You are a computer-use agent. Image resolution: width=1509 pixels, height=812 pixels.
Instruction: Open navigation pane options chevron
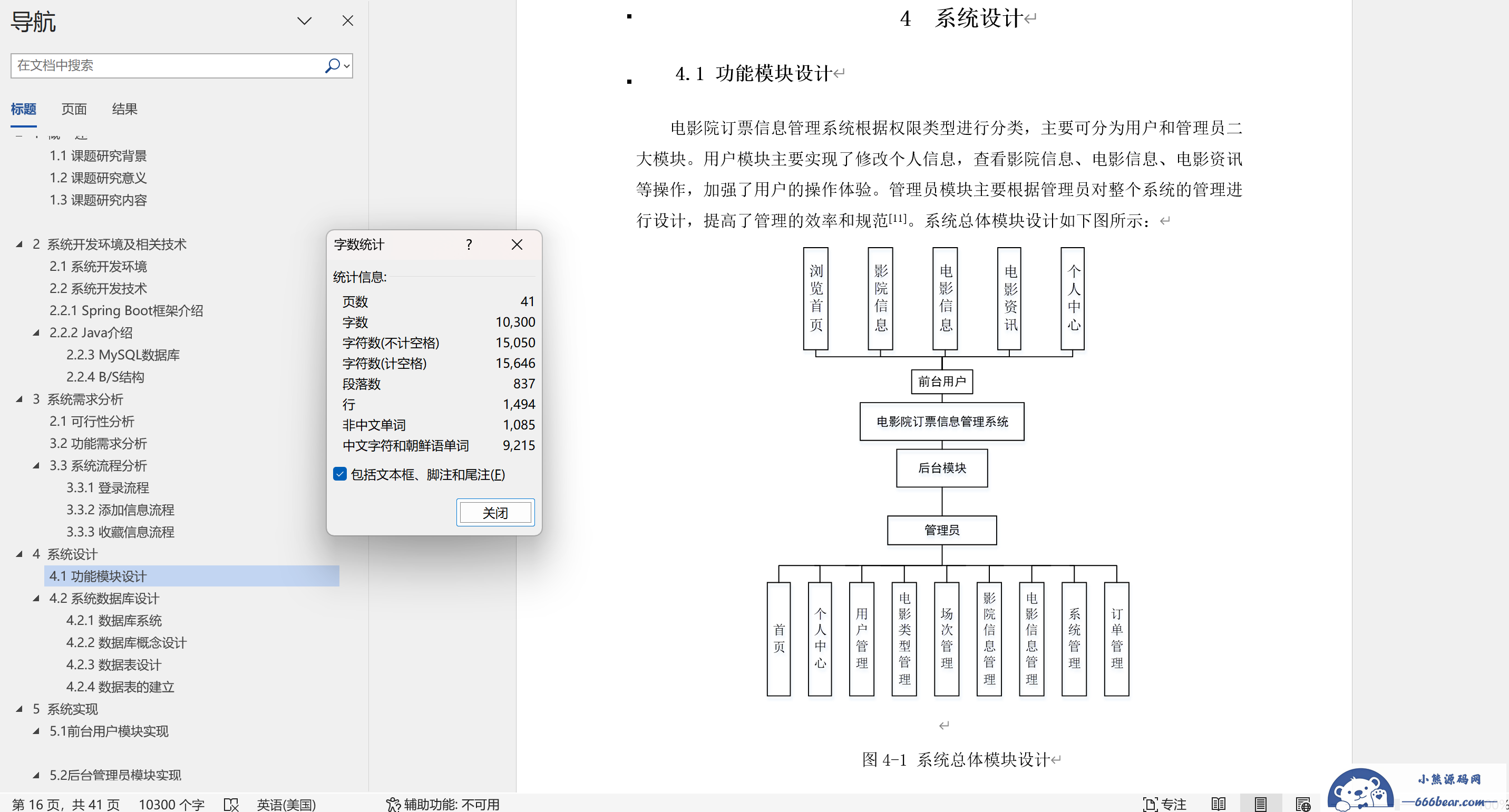[304, 21]
